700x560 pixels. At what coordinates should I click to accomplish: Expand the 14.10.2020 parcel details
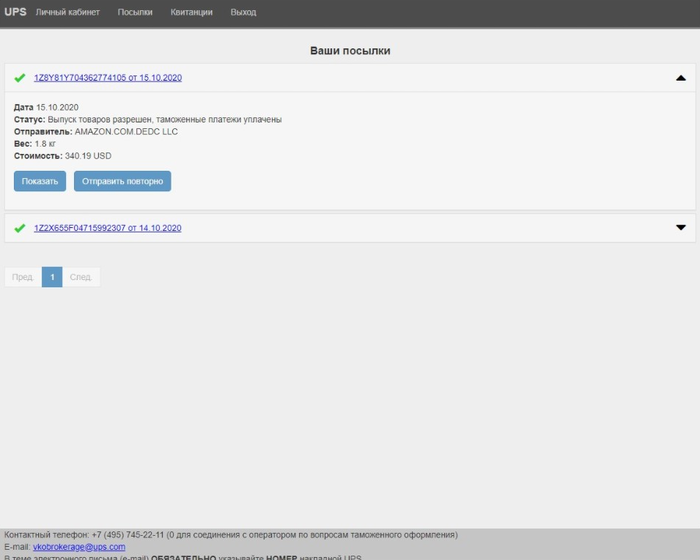681,228
